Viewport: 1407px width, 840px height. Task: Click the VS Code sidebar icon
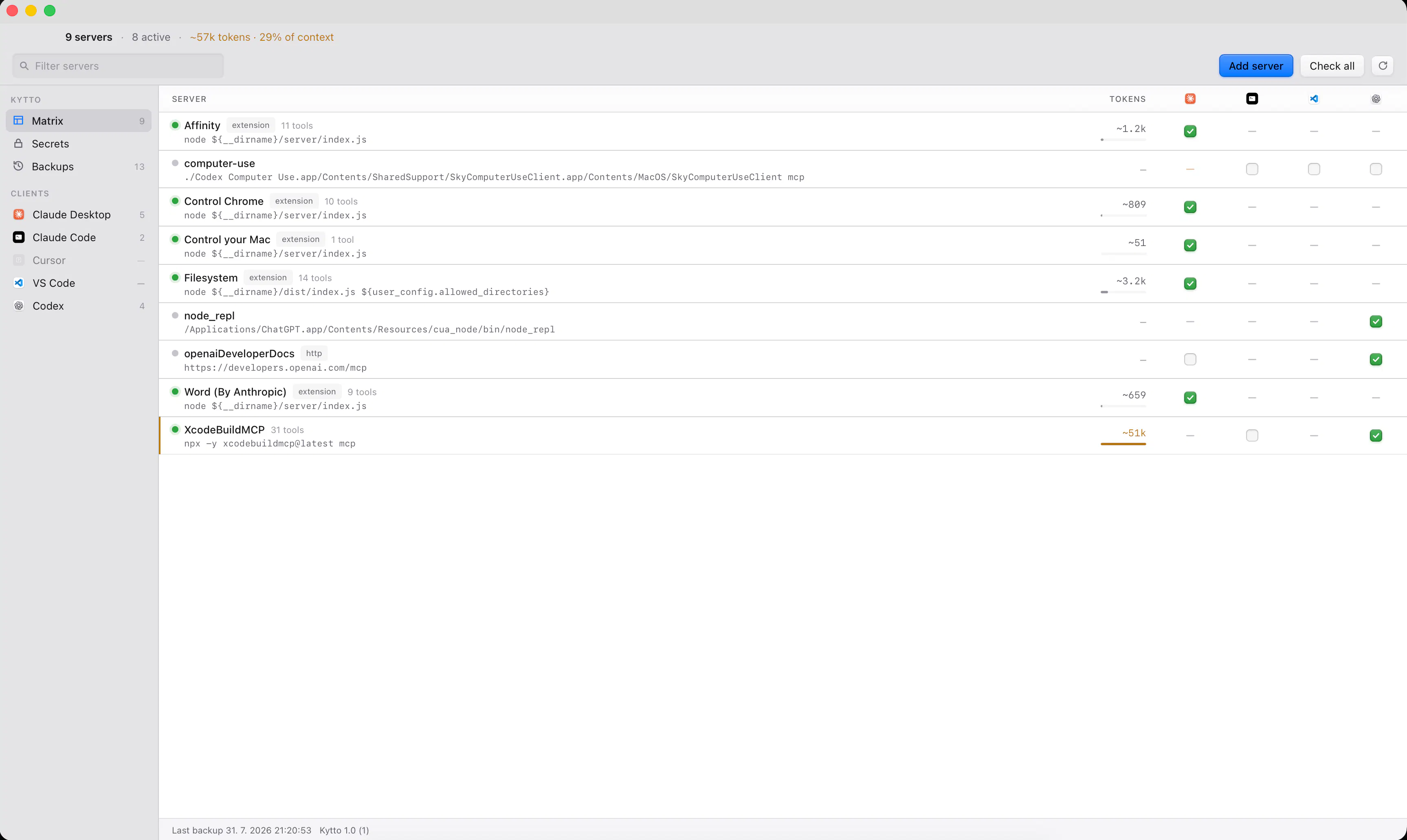pyautogui.click(x=19, y=282)
